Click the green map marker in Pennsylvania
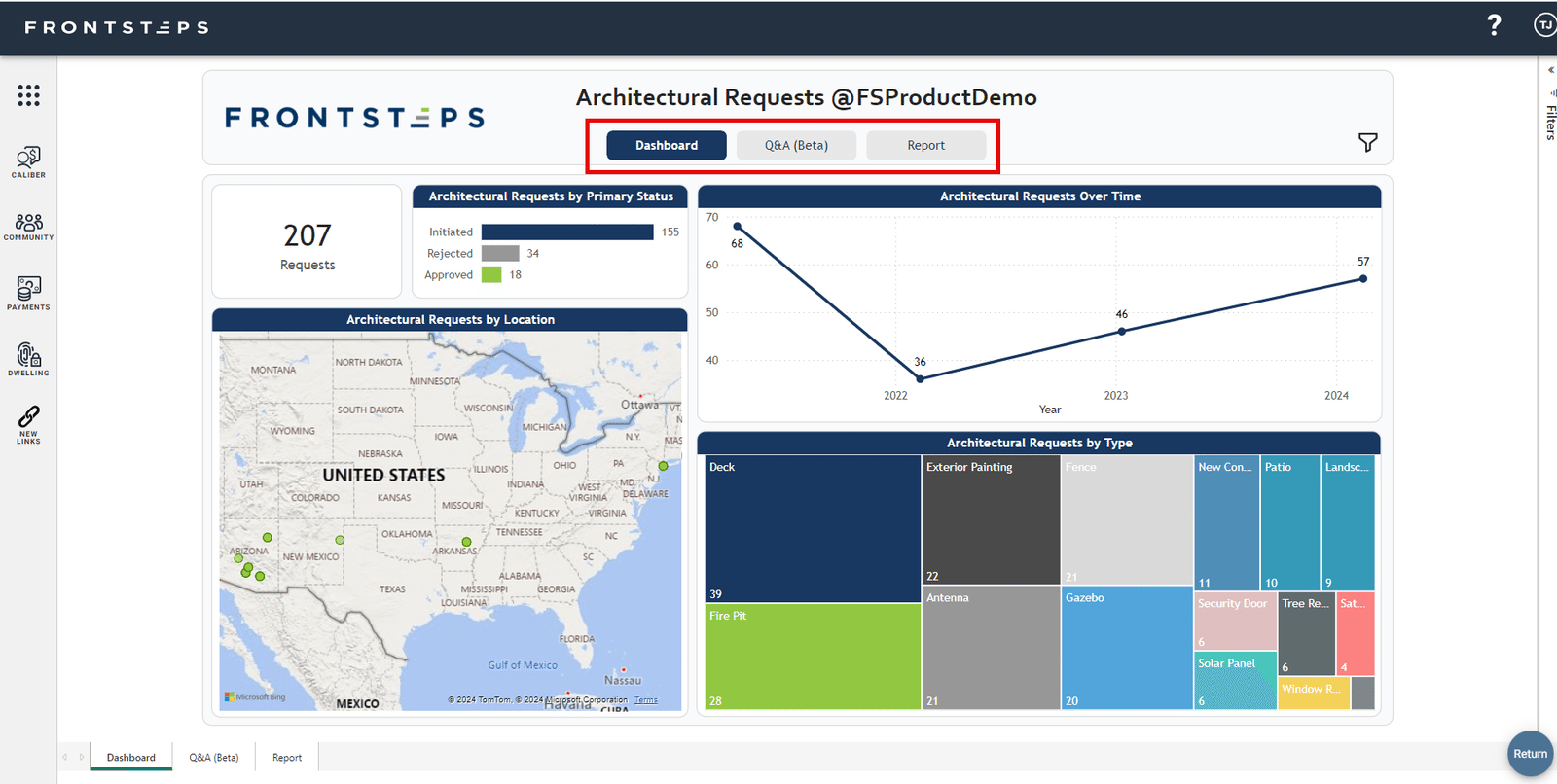Screen dimensions: 1557x784 tap(664, 466)
